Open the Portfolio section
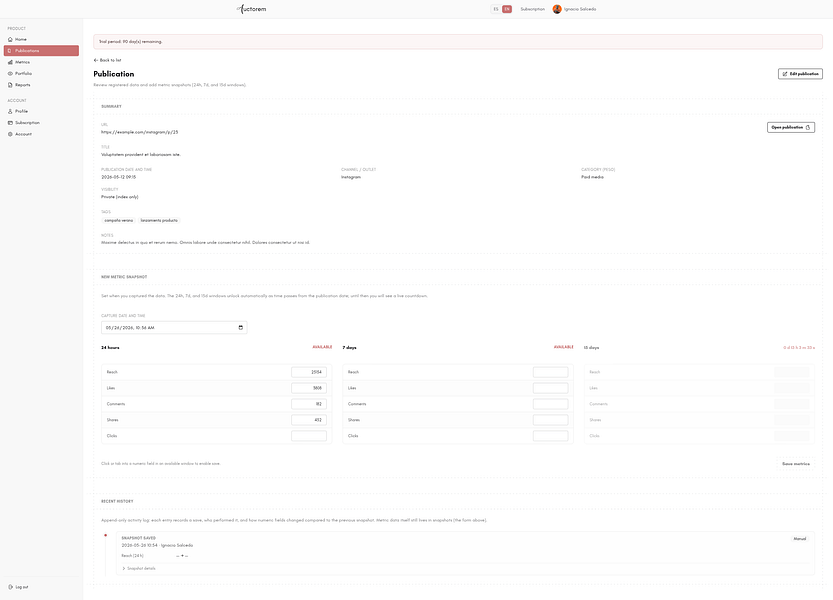This screenshot has width=833, height=600. tap(41, 73)
